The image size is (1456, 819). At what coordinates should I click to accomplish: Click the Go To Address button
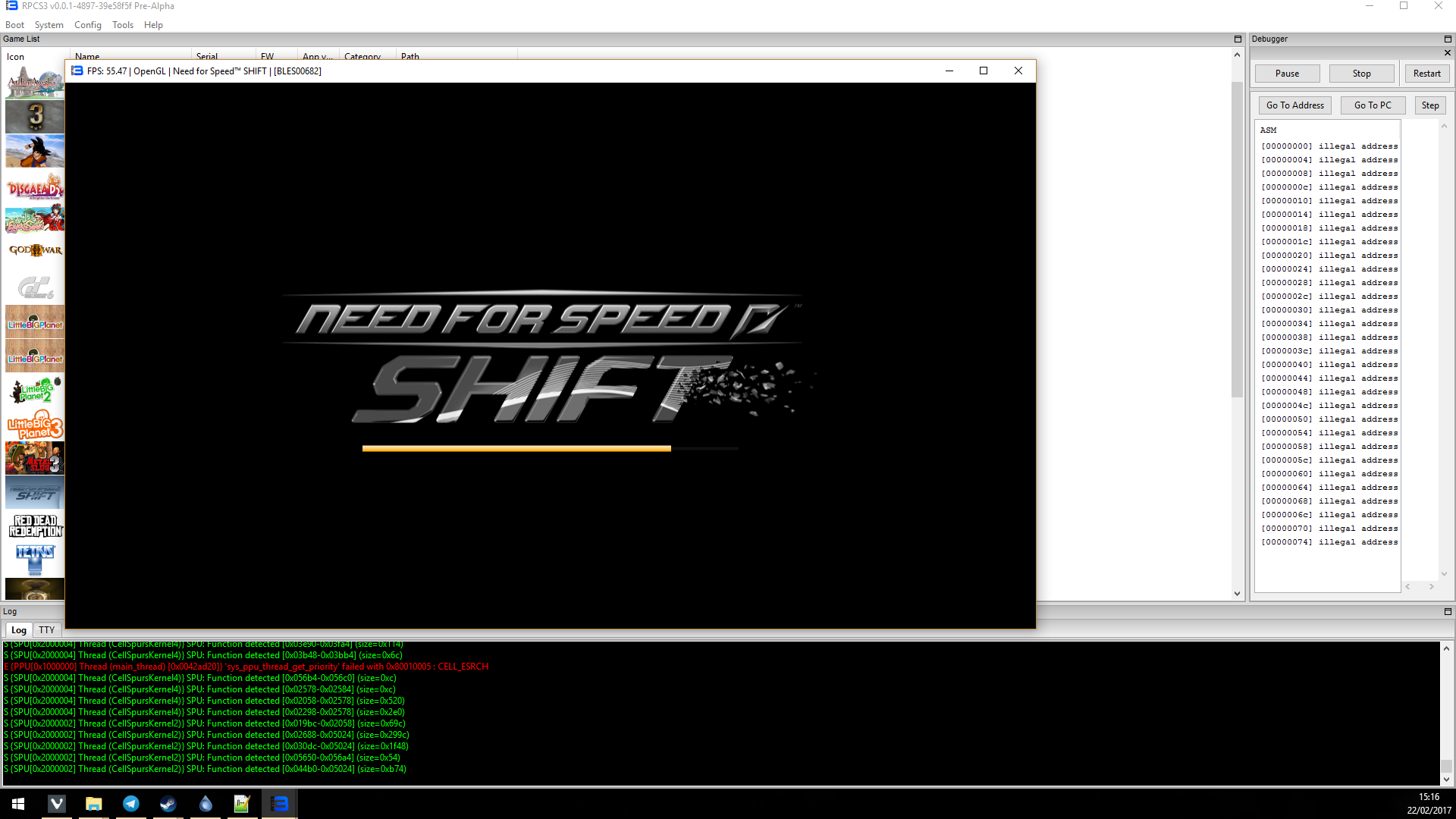coord(1294,105)
